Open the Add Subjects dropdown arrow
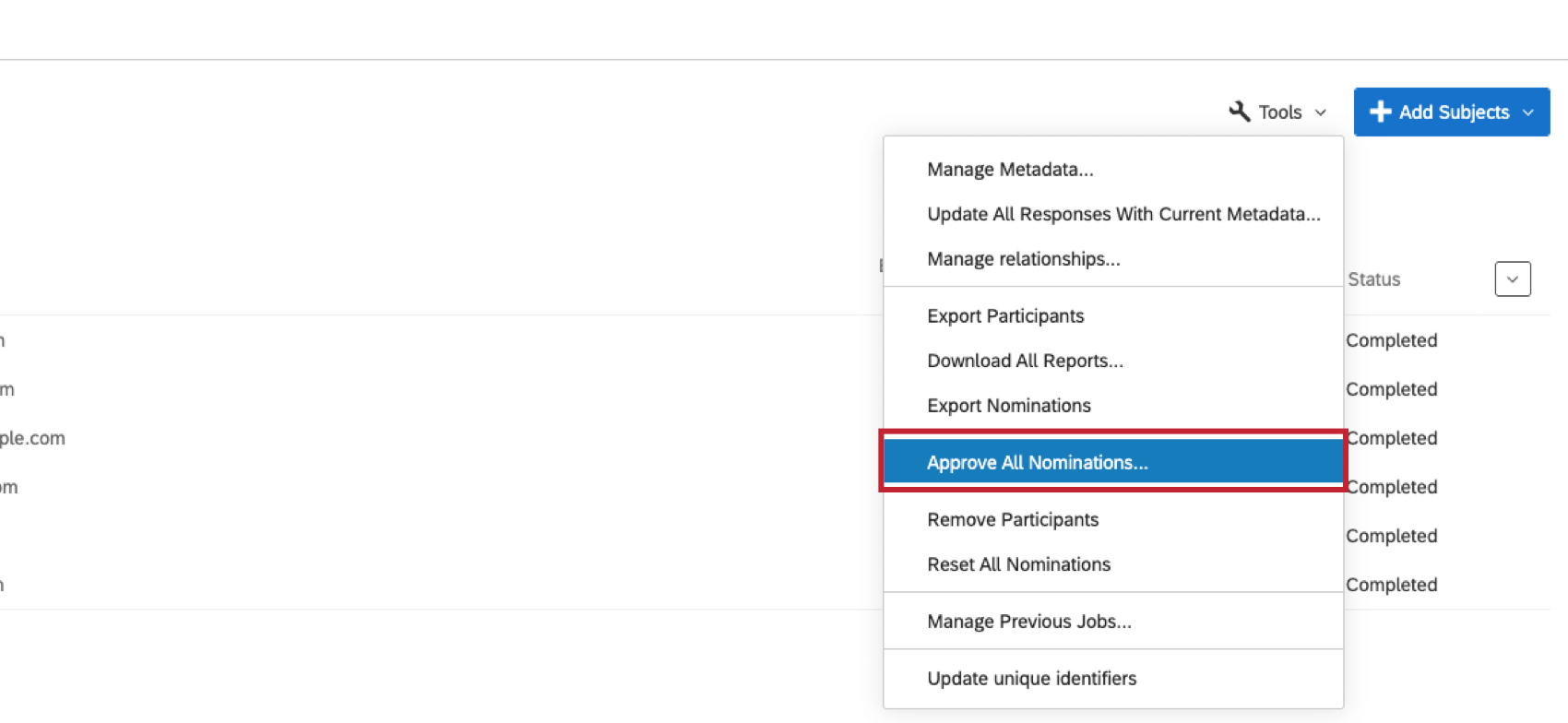The width and height of the screenshot is (1568, 723). pyautogui.click(x=1528, y=113)
